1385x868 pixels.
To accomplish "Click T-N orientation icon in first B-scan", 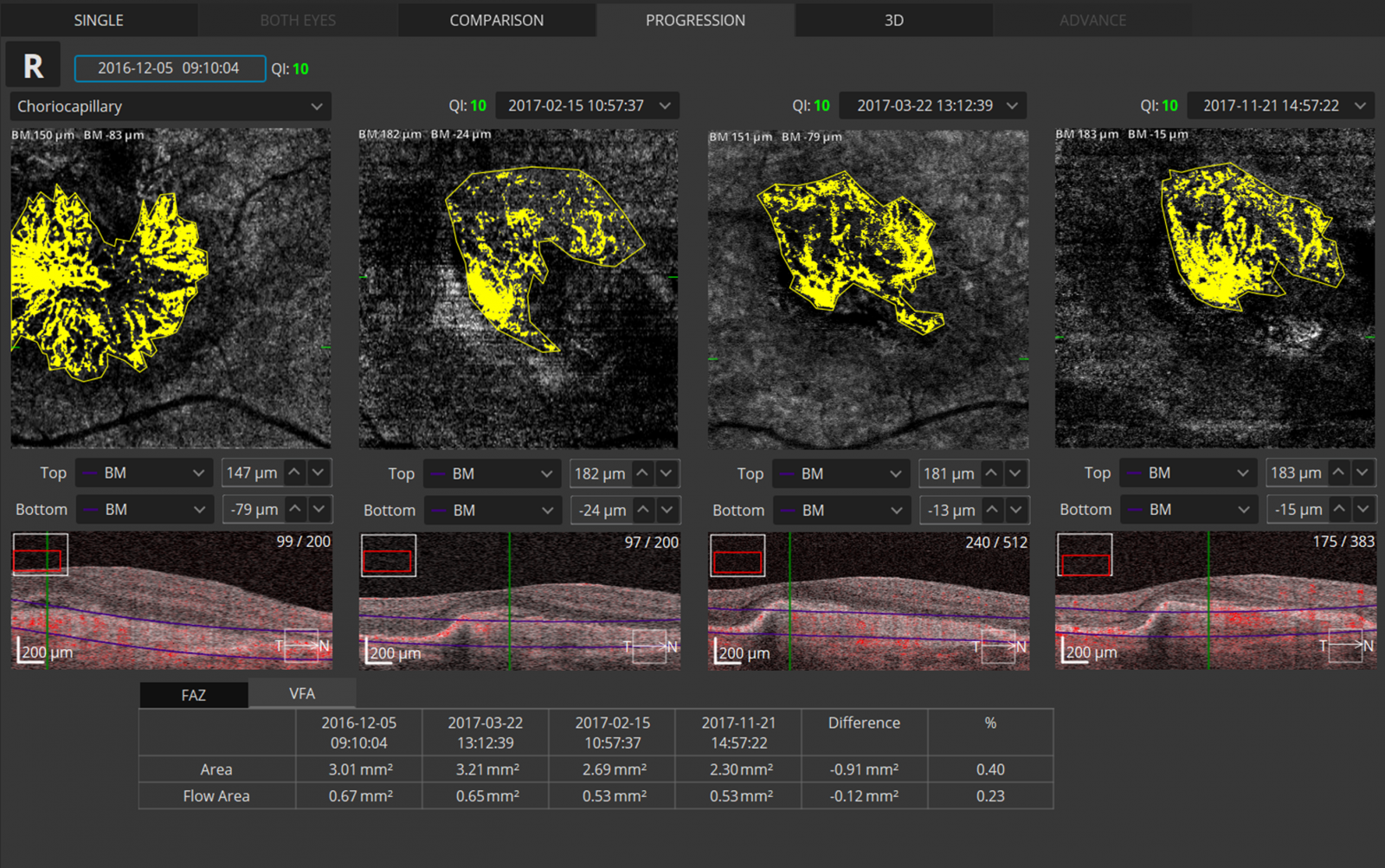I will (x=302, y=646).
